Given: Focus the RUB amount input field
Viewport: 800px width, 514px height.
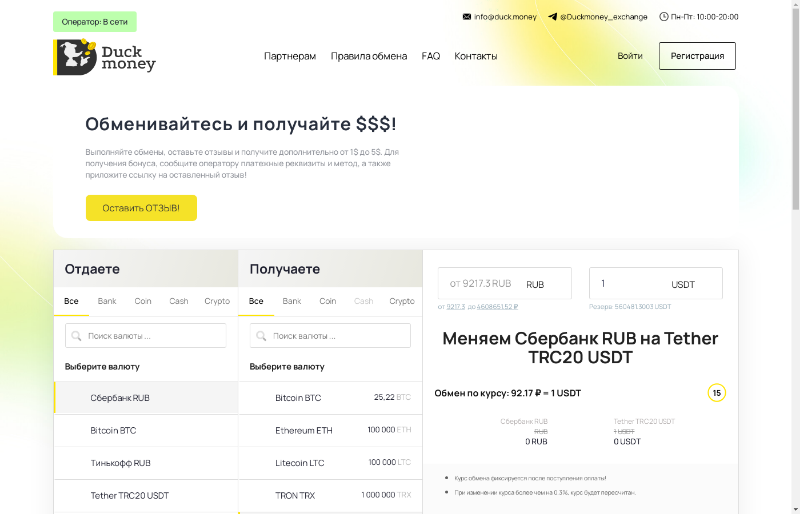Looking at the screenshot, I should click(482, 284).
